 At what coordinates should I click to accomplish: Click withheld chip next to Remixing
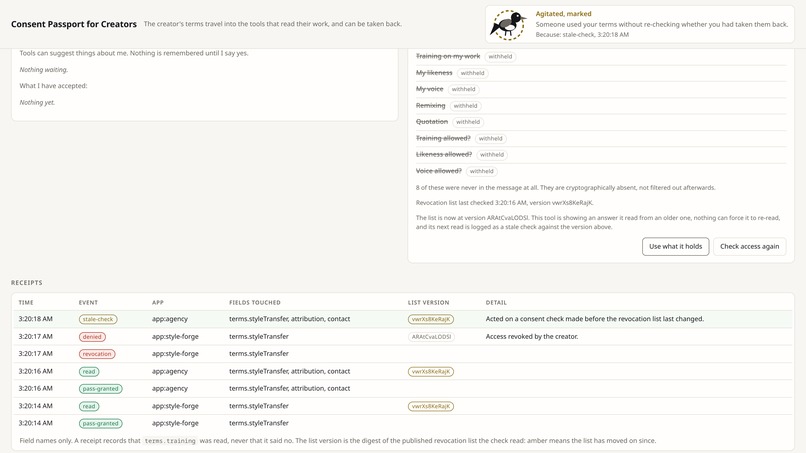[465, 106]
